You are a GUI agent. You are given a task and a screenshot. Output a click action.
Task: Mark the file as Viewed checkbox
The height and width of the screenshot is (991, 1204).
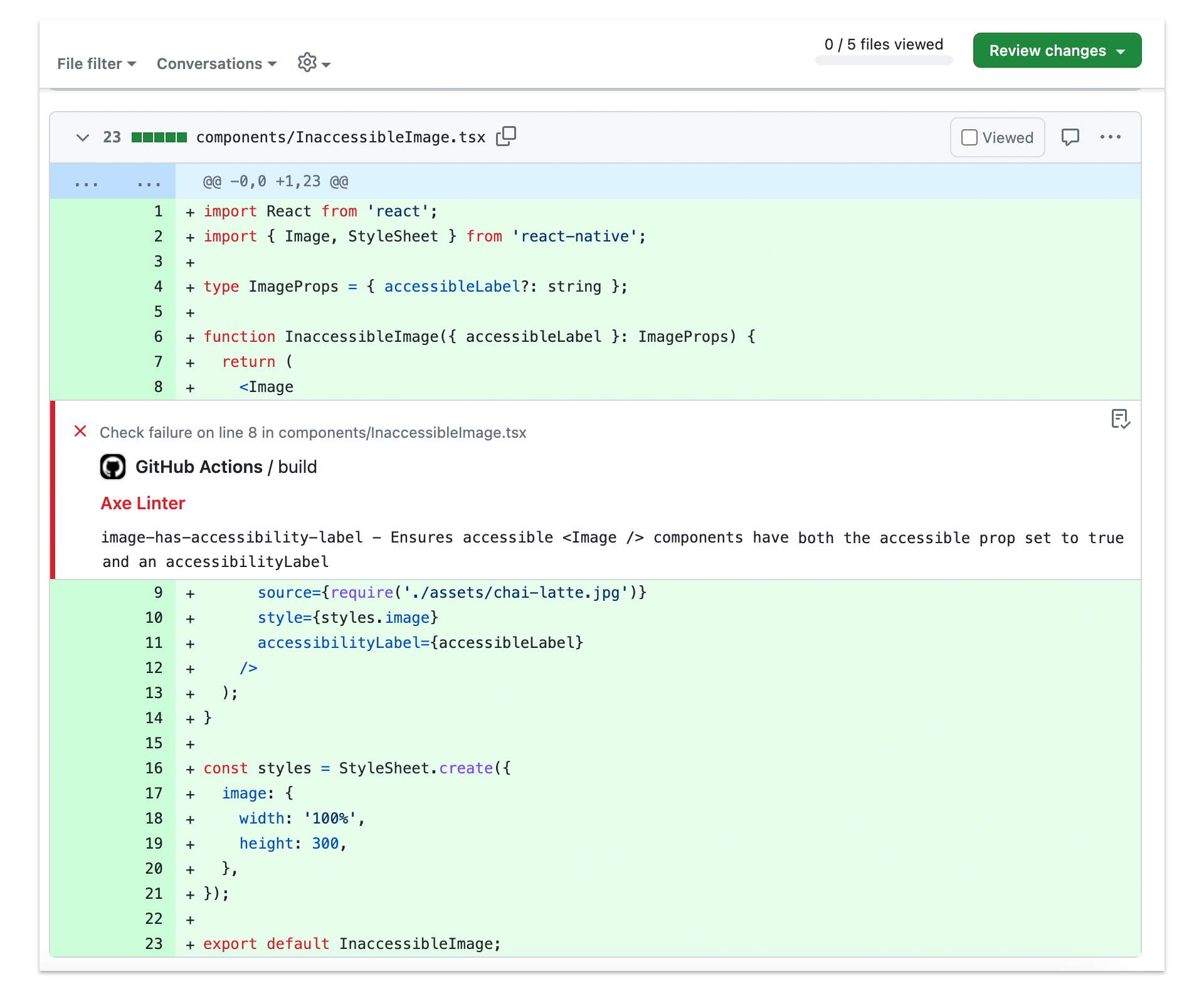969,137
